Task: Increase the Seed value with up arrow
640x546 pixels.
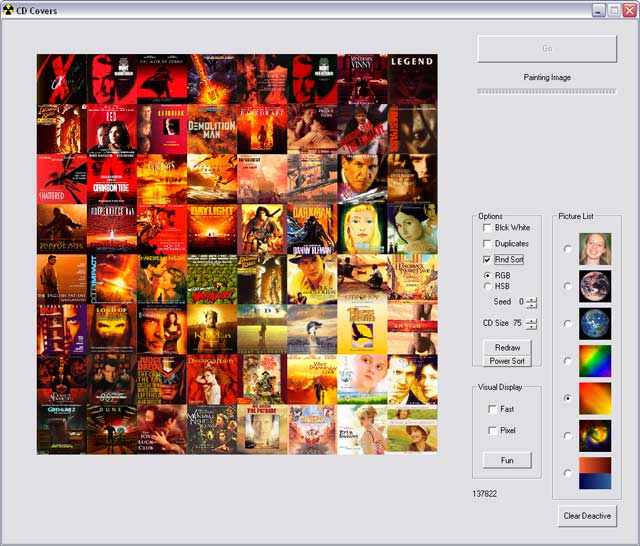Action: click(531, 300)
